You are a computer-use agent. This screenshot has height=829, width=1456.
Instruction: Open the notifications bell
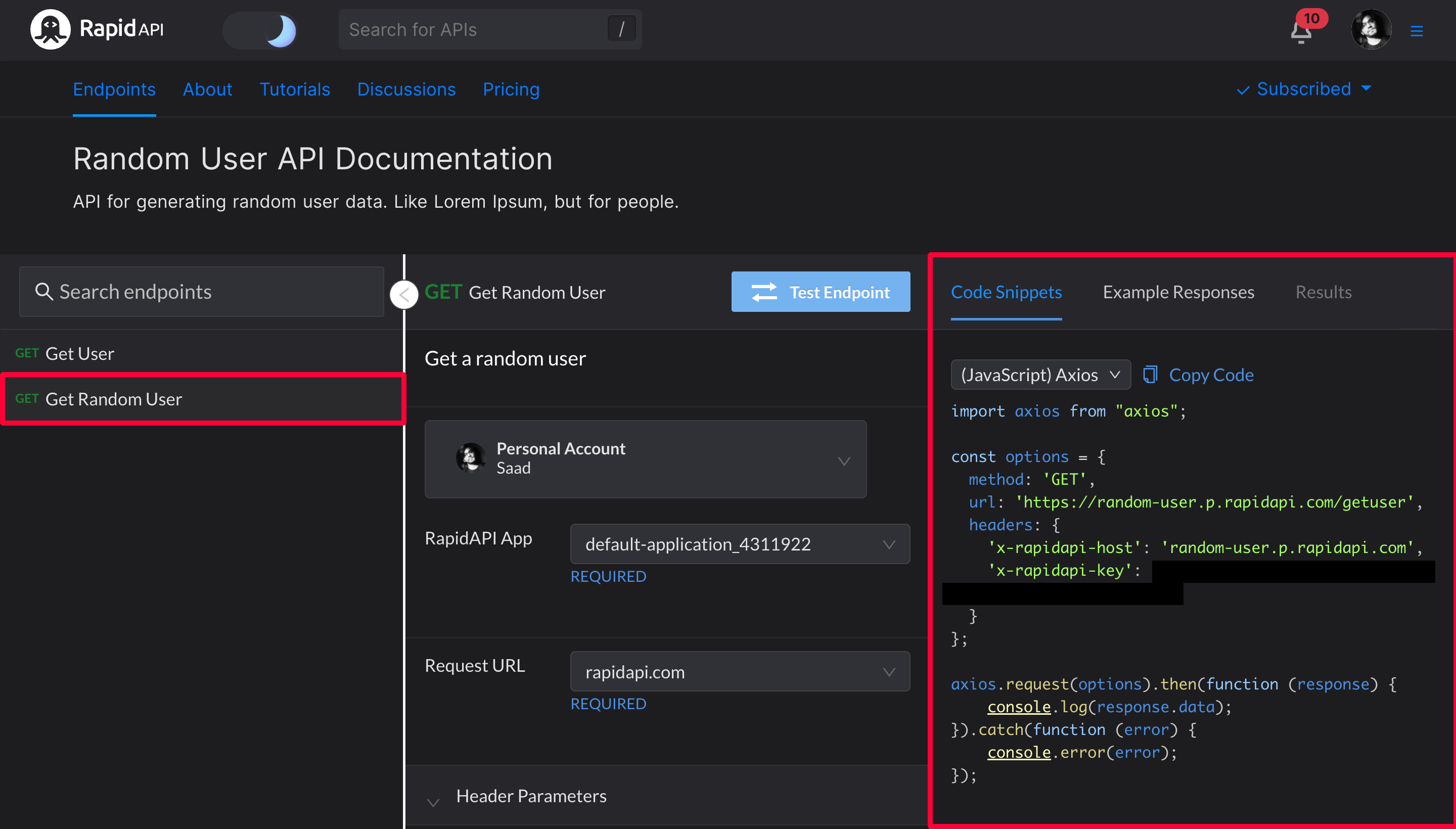(x=1301, y=32)
